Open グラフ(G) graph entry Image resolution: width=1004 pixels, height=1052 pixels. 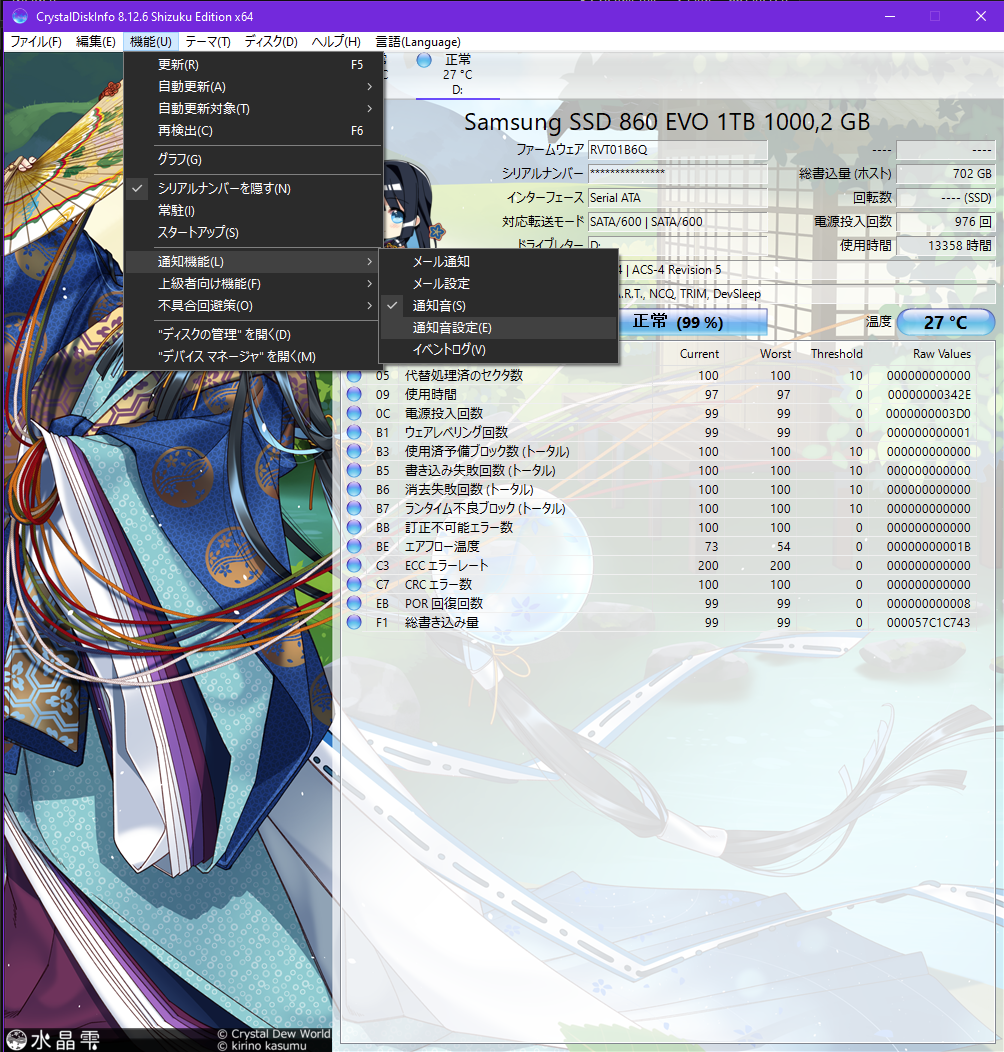click(254, 160)
